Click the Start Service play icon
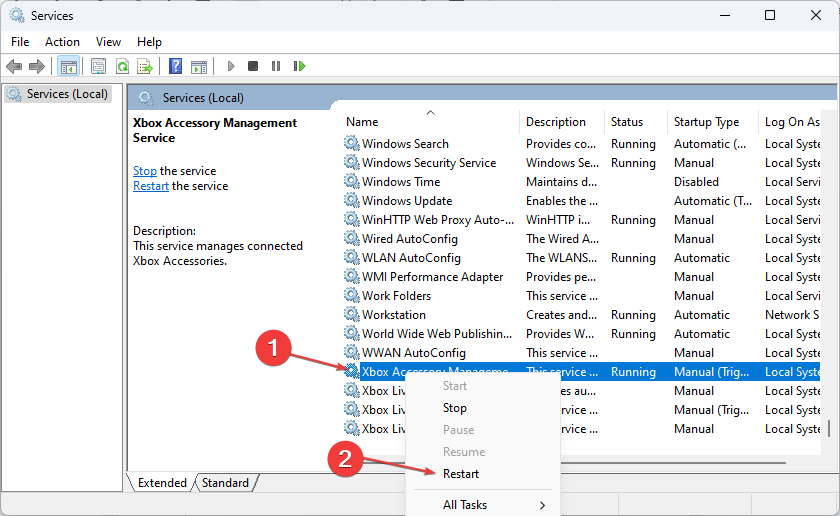Screen dimensions: 840x516 coord(231,66)
